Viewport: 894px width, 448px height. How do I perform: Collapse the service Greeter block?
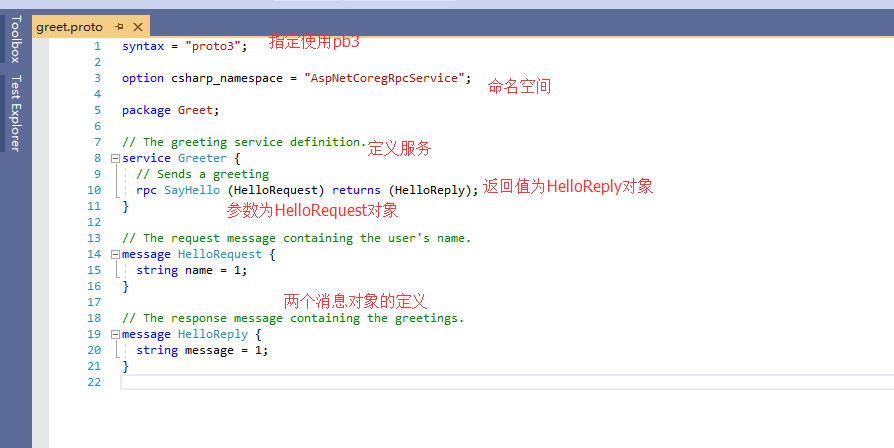(x=116, y=158)
